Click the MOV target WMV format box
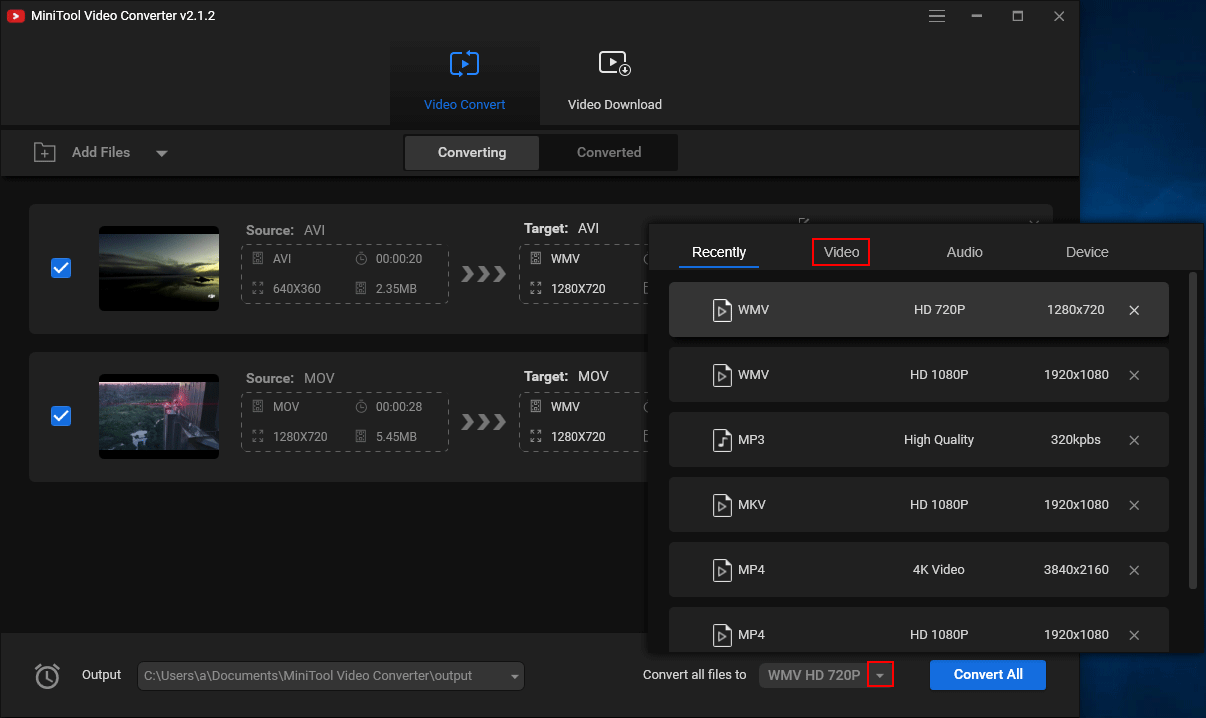Image resolution: width=1206 pixels, height=718 pixels. 584,421
